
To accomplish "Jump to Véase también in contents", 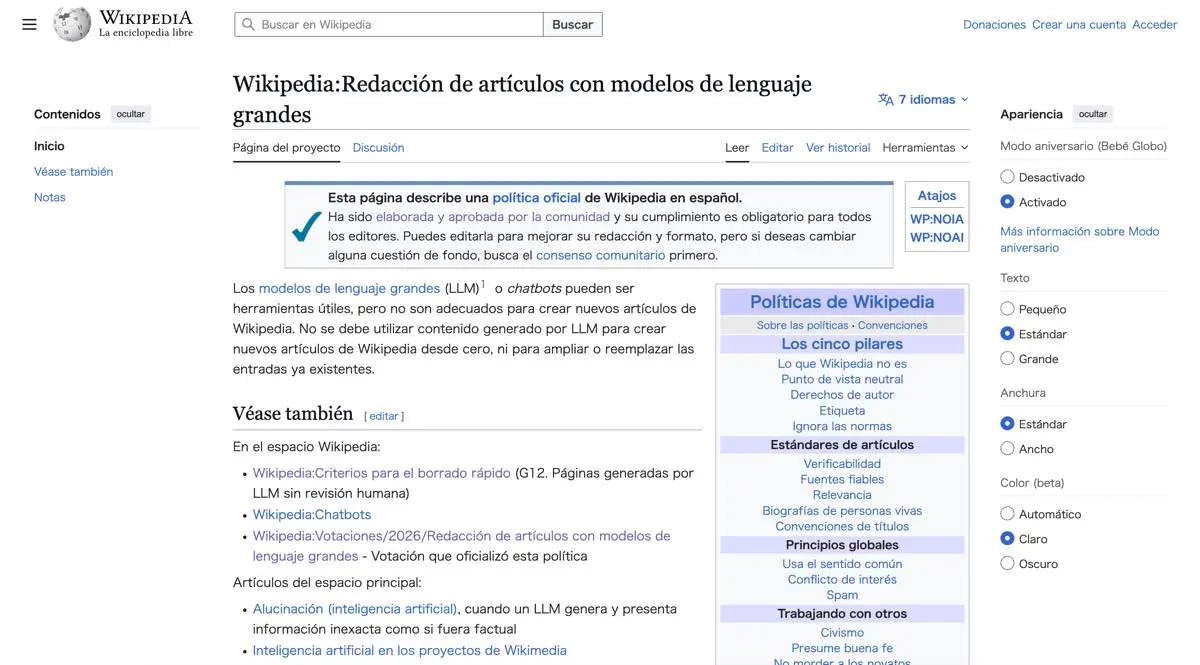I will (73, 172).
